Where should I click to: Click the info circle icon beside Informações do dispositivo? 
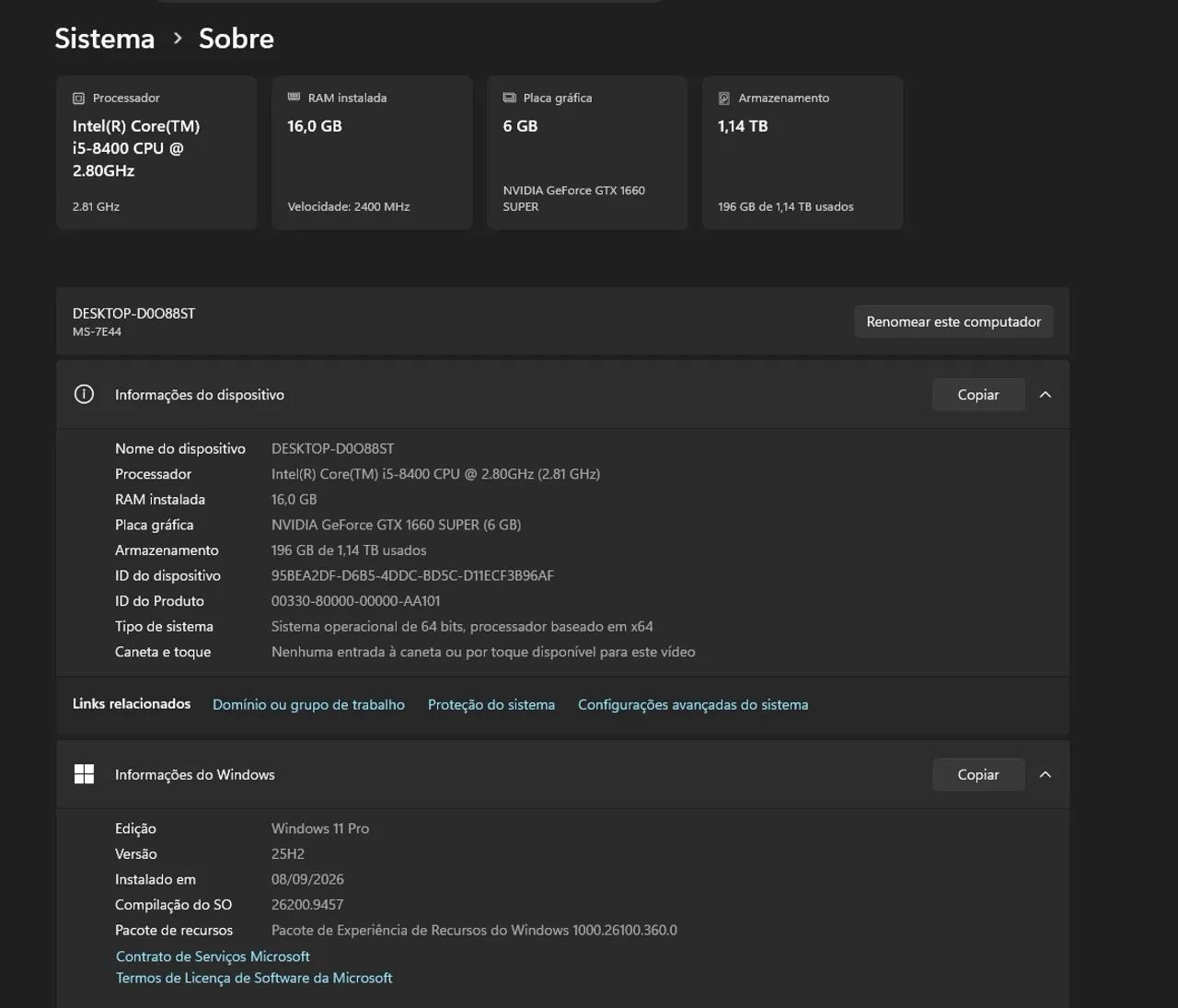pyautogui.click(x=84, y=394)
